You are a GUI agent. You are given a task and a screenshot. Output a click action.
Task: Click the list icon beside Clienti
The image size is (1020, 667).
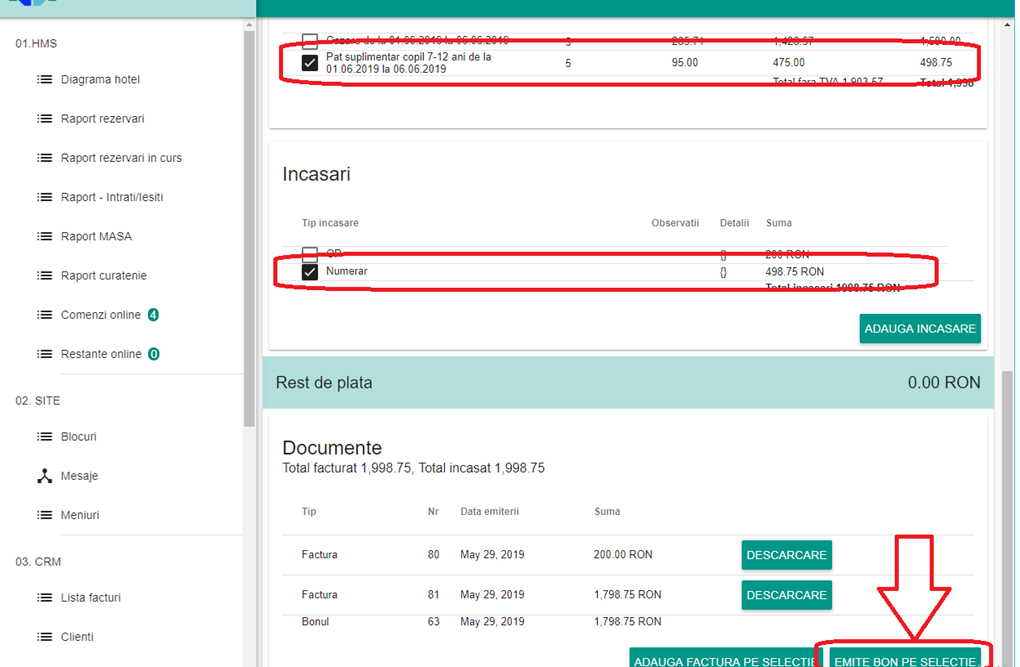point(44,637)
